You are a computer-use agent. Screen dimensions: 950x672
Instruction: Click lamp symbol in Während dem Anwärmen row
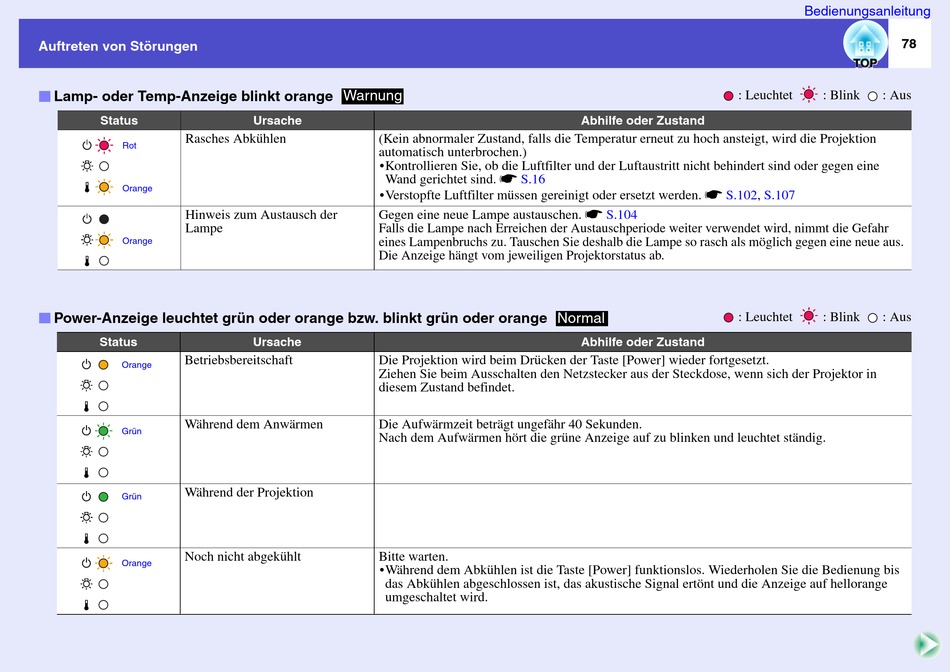87,451
